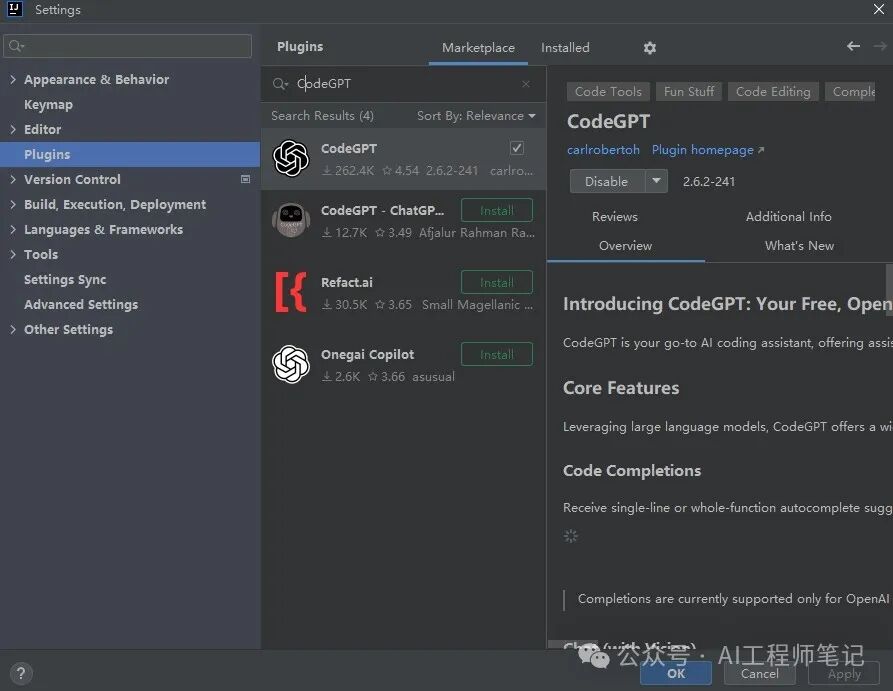Open the Overview tab
Image resolution: width=893 pixels, height=691 pixels.
[625, 246]
